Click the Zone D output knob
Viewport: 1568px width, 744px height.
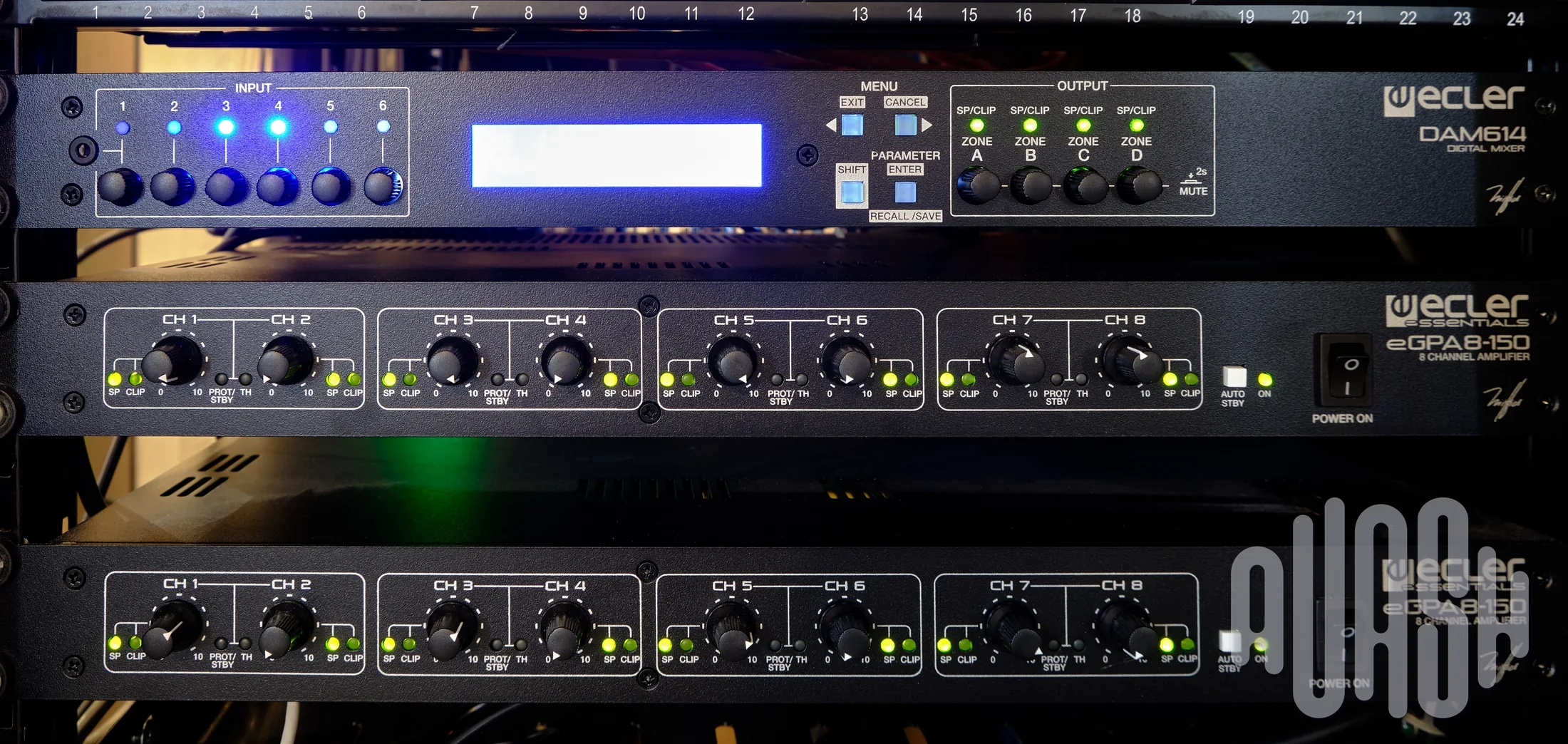1138,186
